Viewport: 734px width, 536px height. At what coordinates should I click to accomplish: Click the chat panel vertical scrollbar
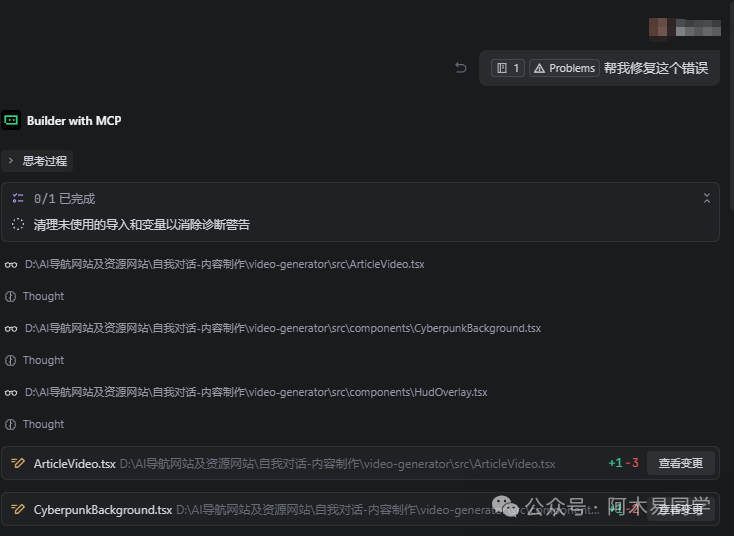(731, 105)
